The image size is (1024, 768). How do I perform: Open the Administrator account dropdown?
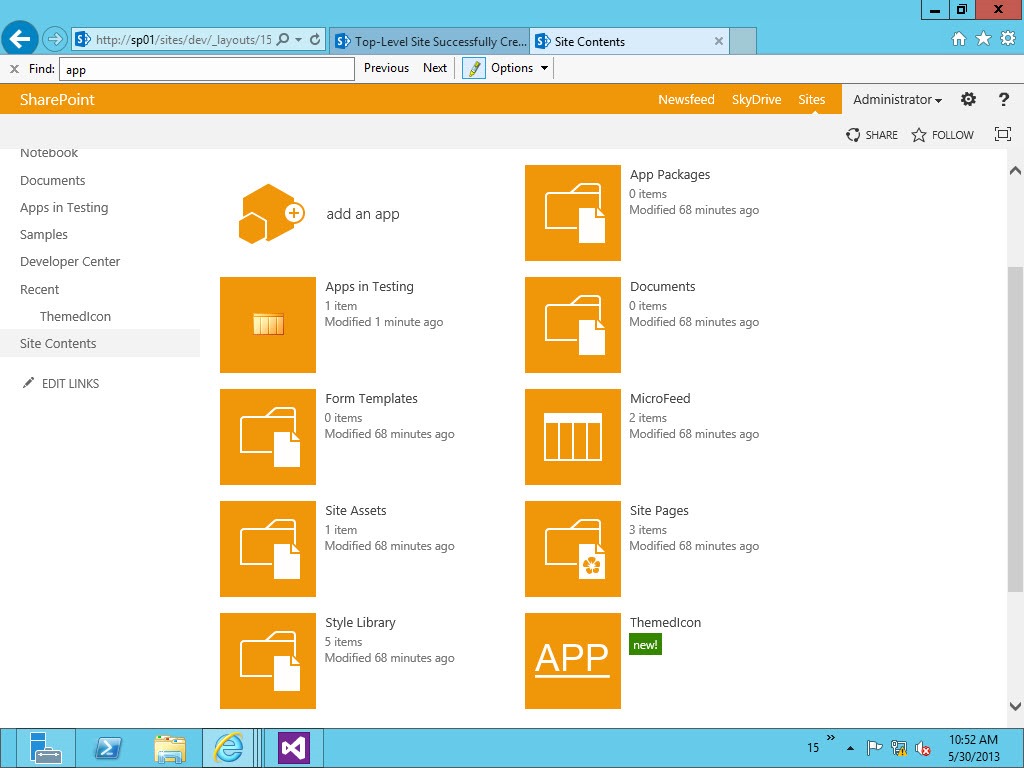click(896, 99)
